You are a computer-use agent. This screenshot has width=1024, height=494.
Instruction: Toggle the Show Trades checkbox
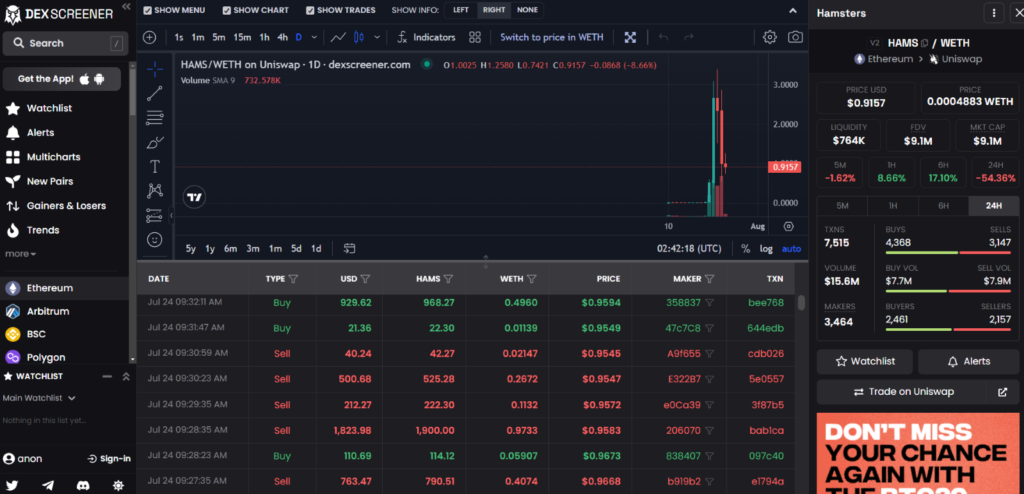pyautogui.click(x=309, y=10)
